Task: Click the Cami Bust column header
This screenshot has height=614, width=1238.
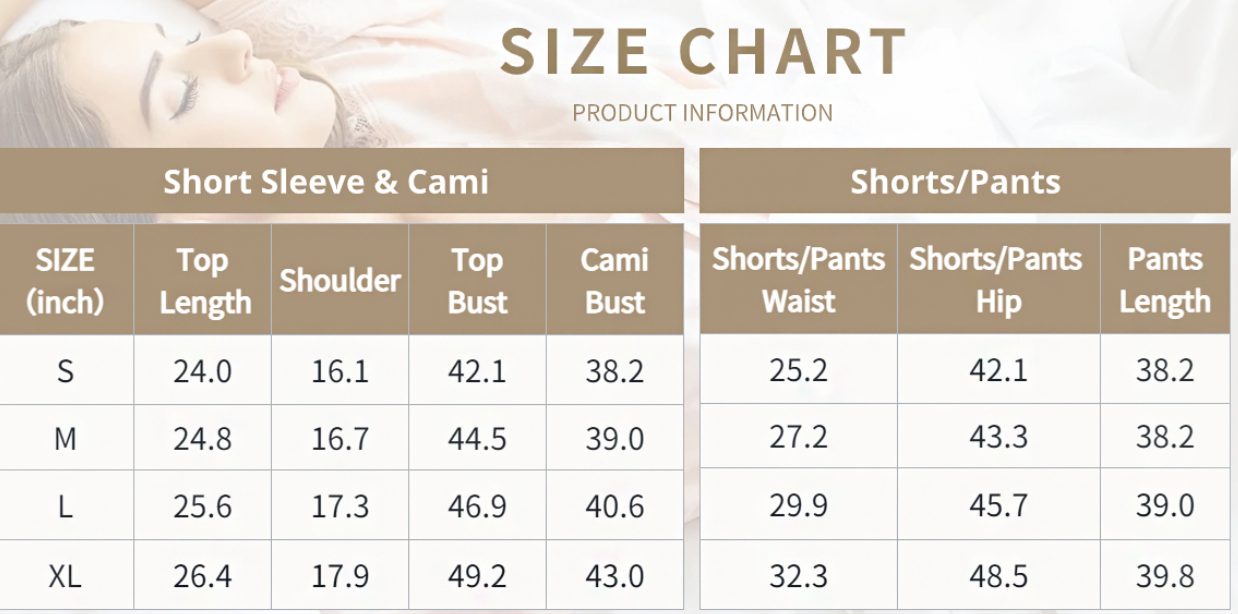Action: [614, 280]
